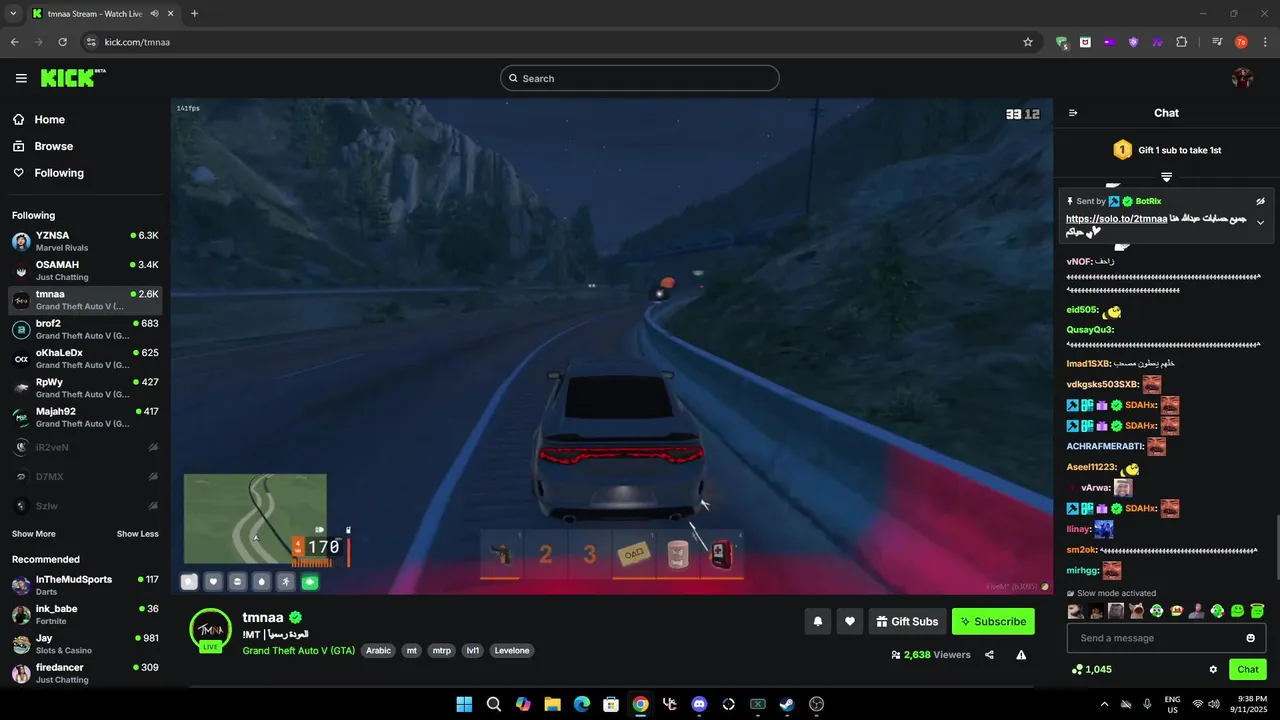Open Discord from the taskbar
The image size is (1280, 720).
point(699,704)
